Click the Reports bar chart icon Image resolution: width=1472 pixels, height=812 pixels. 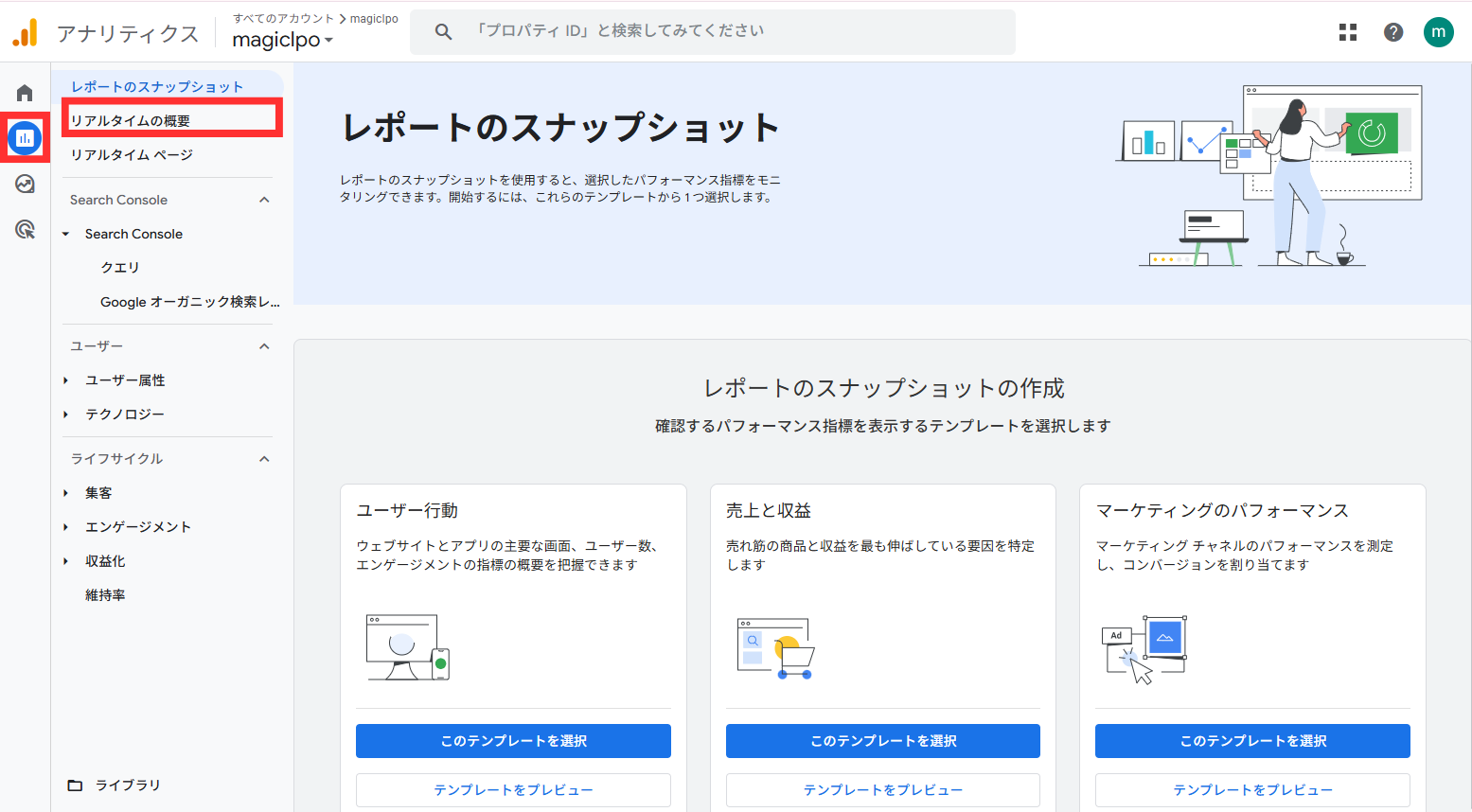click(25, 138)
